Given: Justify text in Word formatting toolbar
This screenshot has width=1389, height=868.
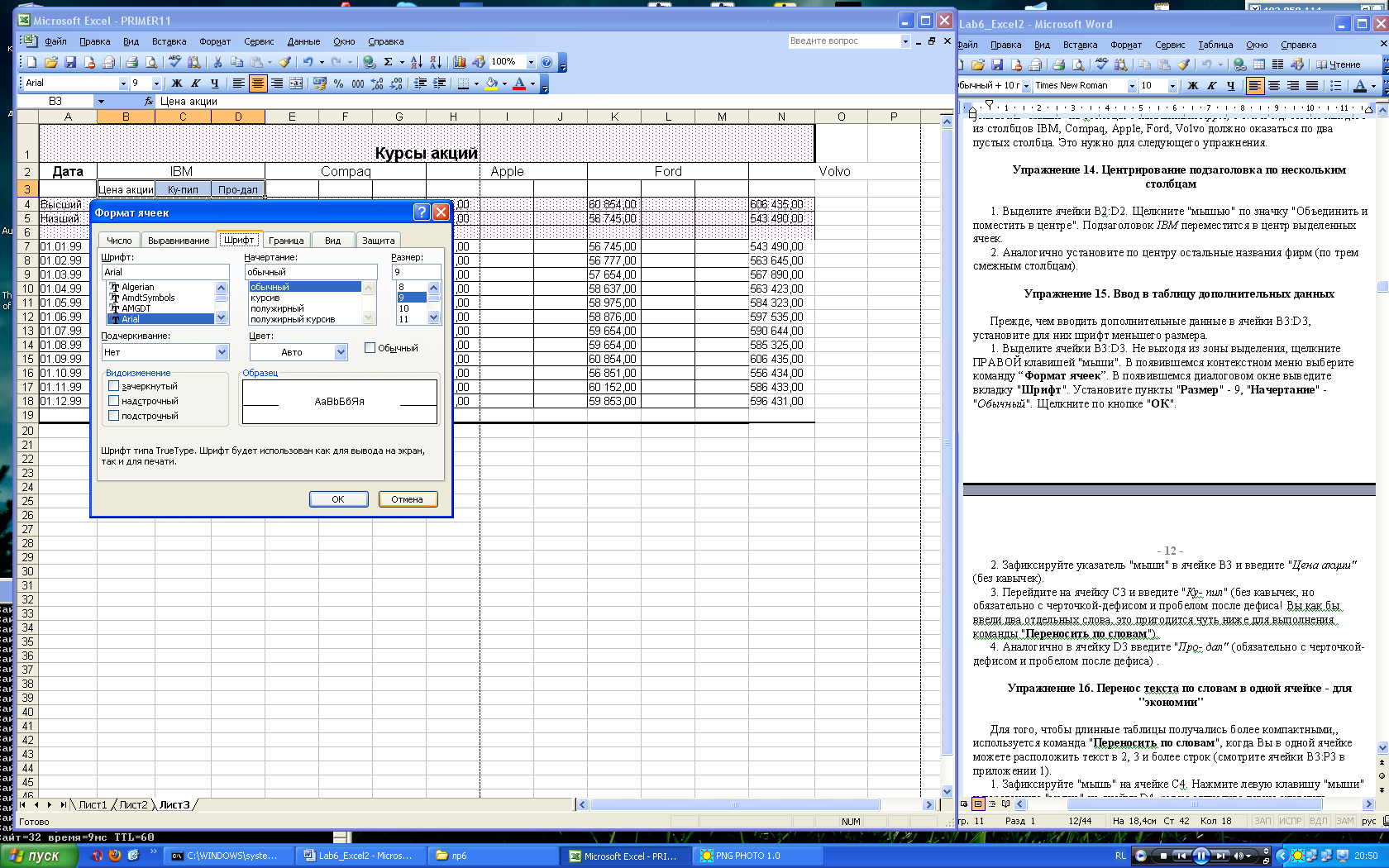Looking at the screenshot, I should pos(1312,86).
